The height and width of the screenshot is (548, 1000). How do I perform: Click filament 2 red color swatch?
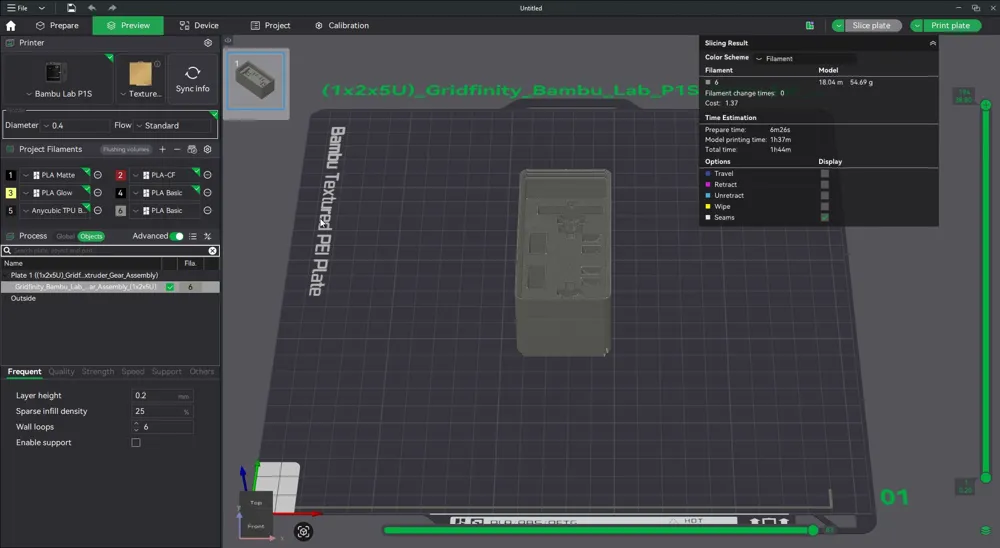click(120, 175)
